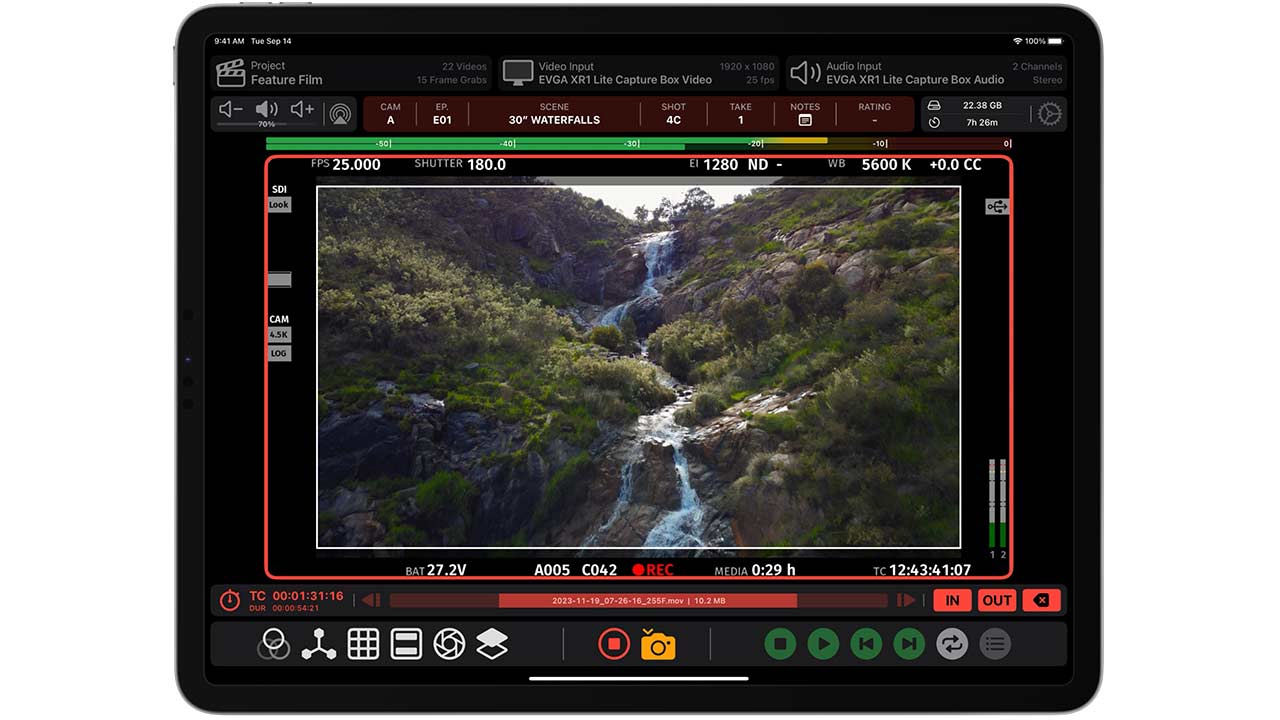
Task: Toggle the frame guides icon
Action: [406, 644]
